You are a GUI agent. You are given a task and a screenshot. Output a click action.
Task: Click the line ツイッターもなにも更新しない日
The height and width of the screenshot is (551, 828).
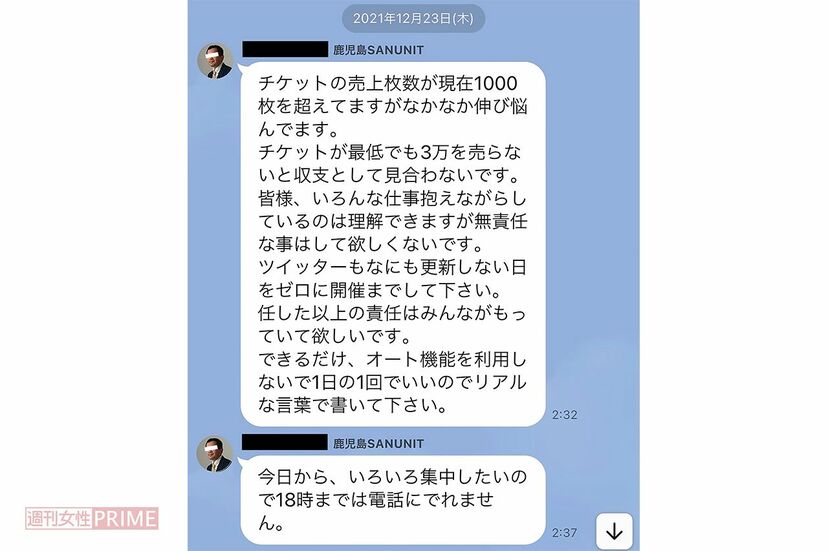click(x=392, y=267)
